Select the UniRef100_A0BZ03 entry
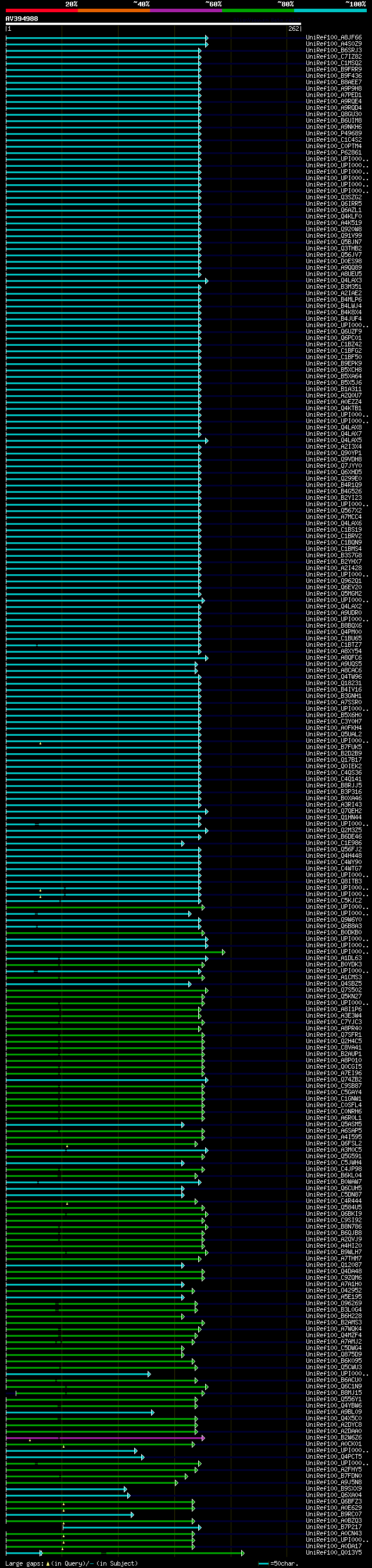This screenshot has height=1568, width=372. (334, 1521)
